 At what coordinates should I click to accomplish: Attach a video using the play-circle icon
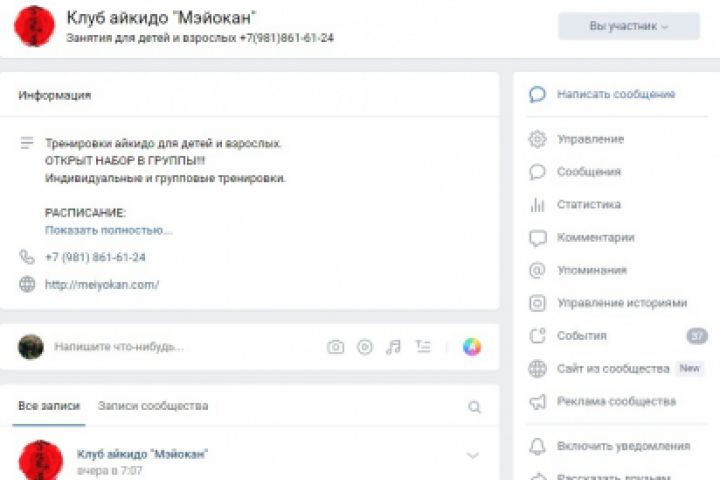[x=365, y=347]
